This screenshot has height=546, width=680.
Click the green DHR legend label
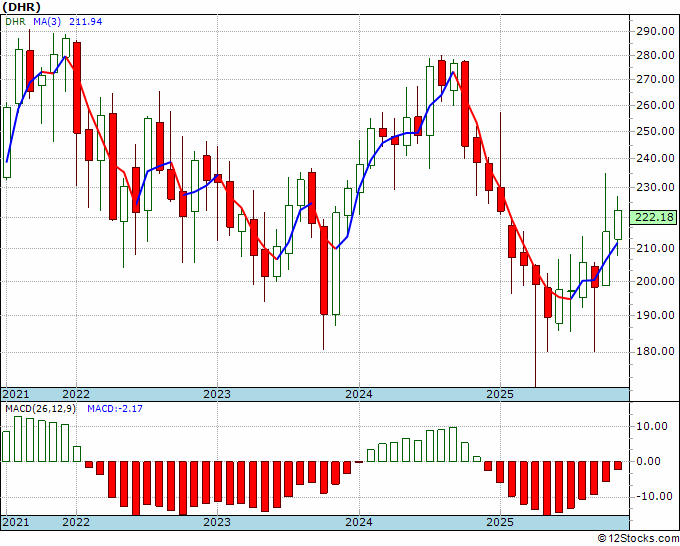[x=16, y=21]
